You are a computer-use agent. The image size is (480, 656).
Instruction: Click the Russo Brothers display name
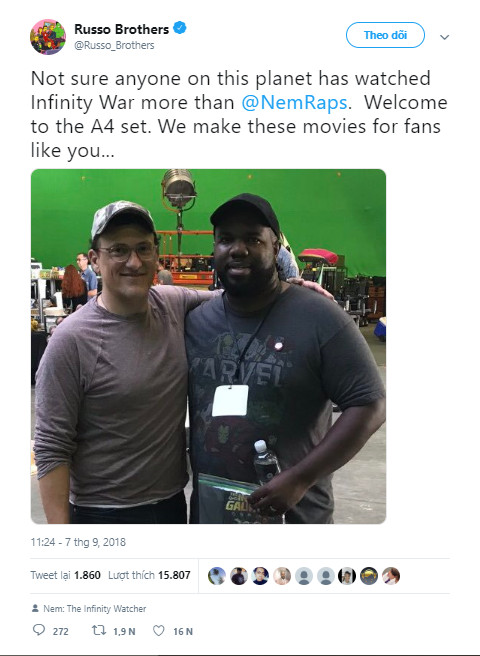click(121, 29)
